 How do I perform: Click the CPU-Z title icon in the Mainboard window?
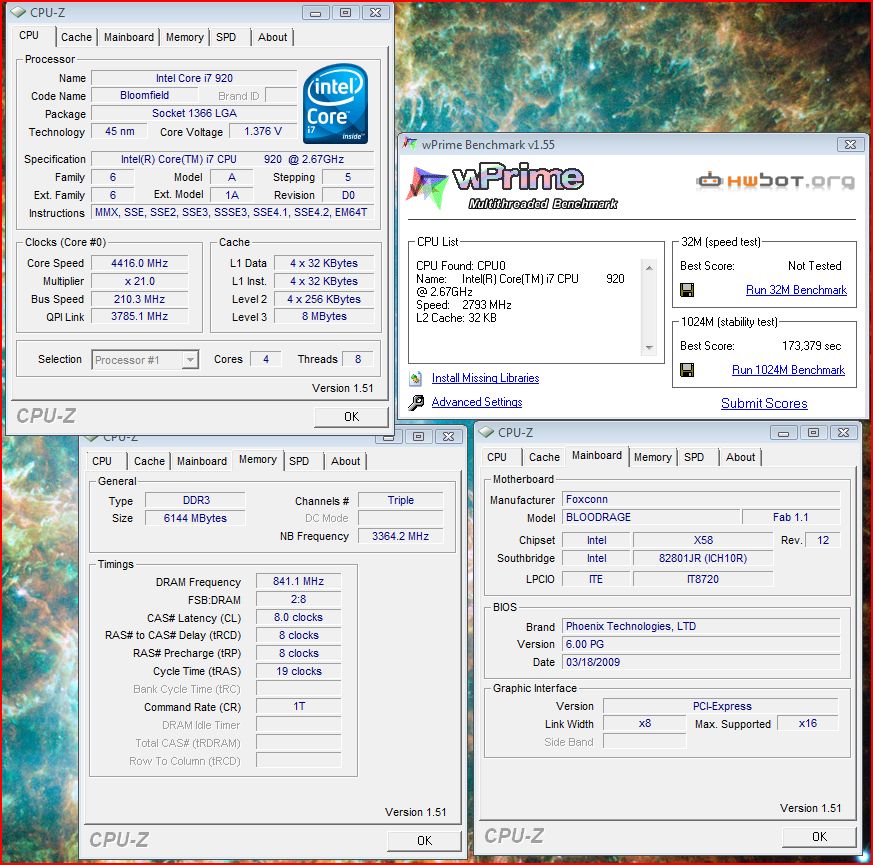click(x=487, y=432)
